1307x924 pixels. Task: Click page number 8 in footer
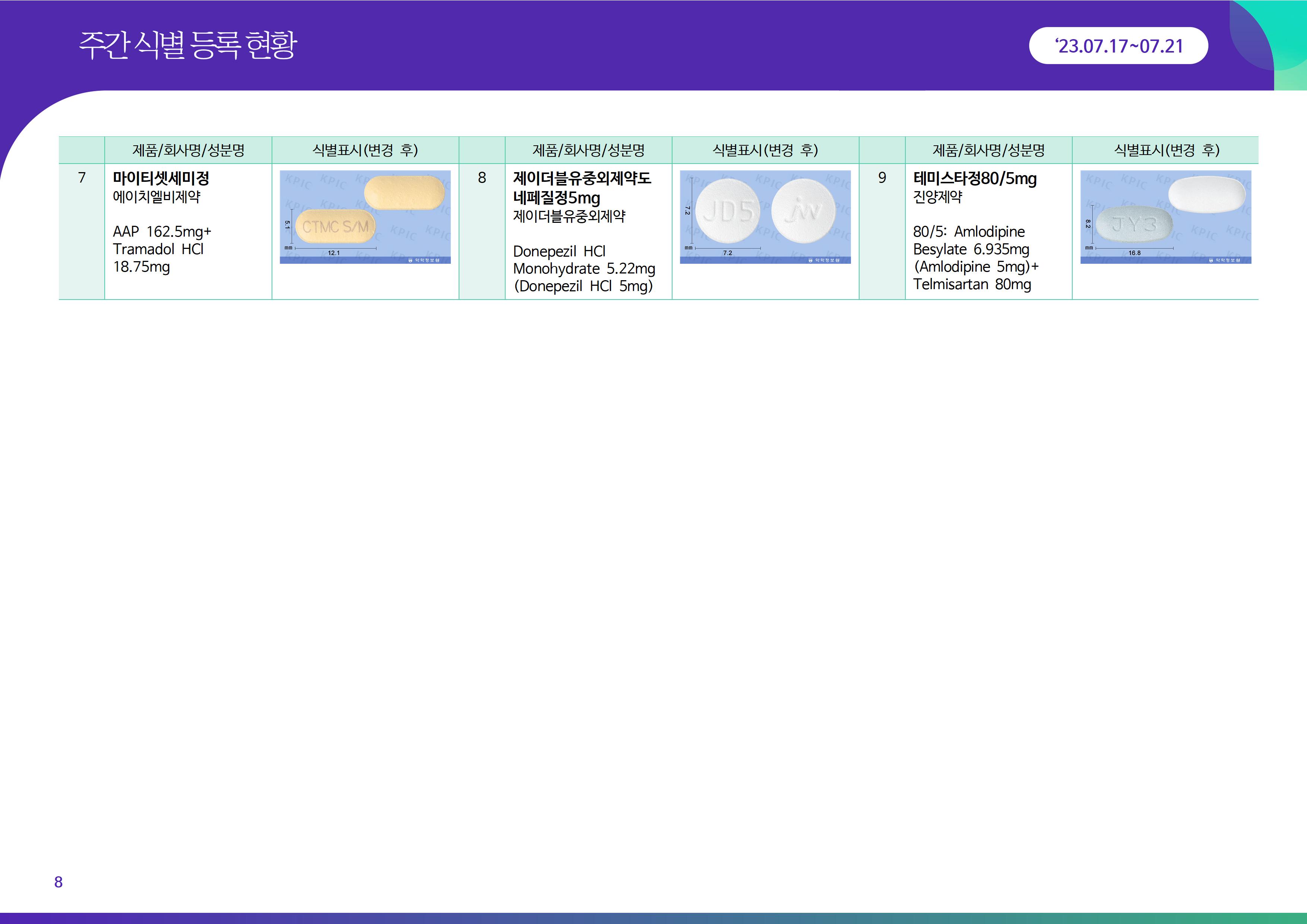(x=58, y=882)
